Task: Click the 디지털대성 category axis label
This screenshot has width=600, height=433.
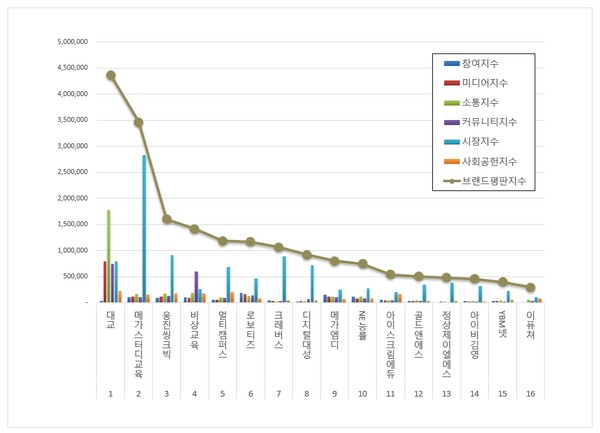Action: tap(307, 327)
